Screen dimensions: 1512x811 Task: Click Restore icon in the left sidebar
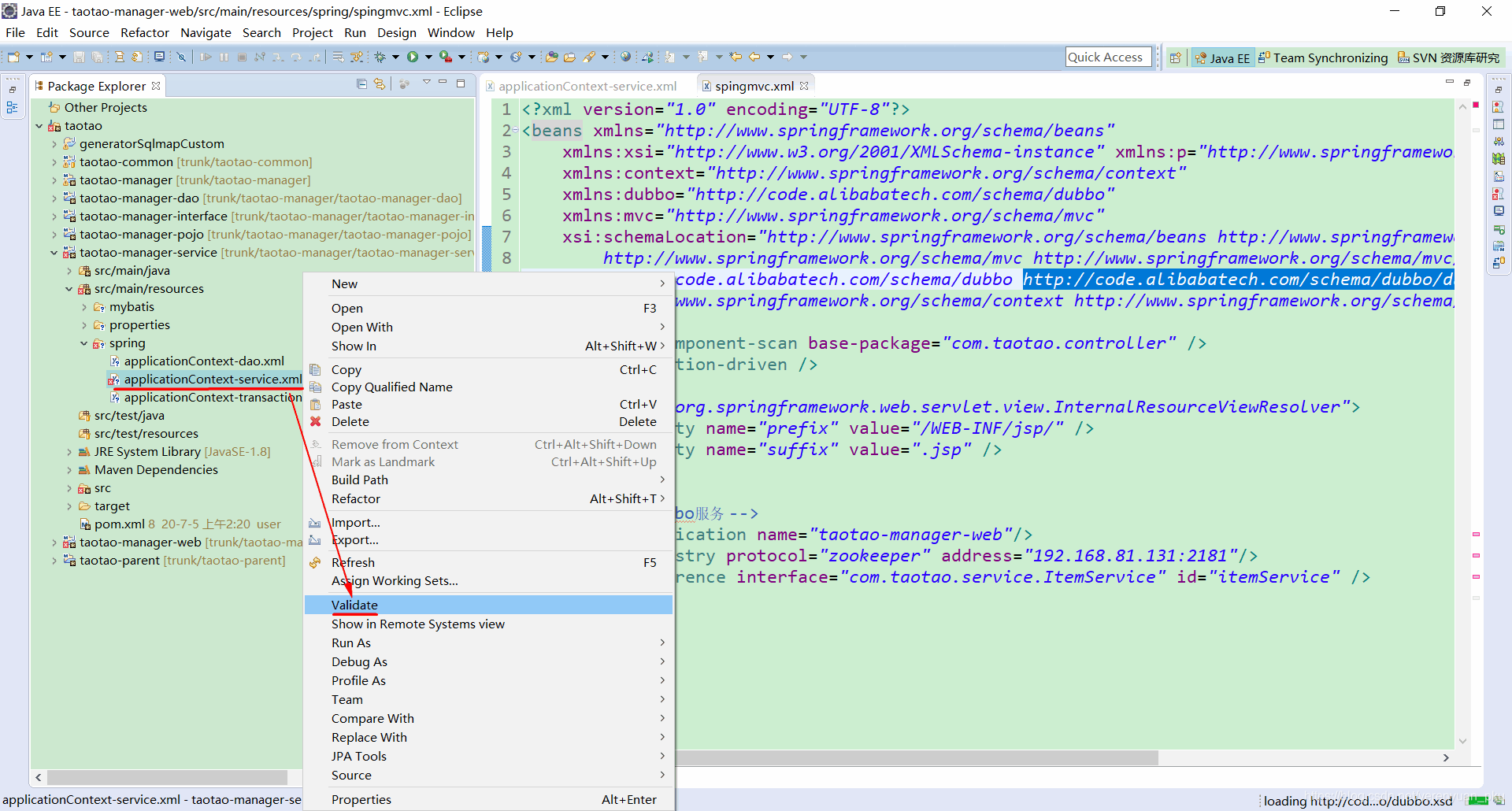click(13, 89)
